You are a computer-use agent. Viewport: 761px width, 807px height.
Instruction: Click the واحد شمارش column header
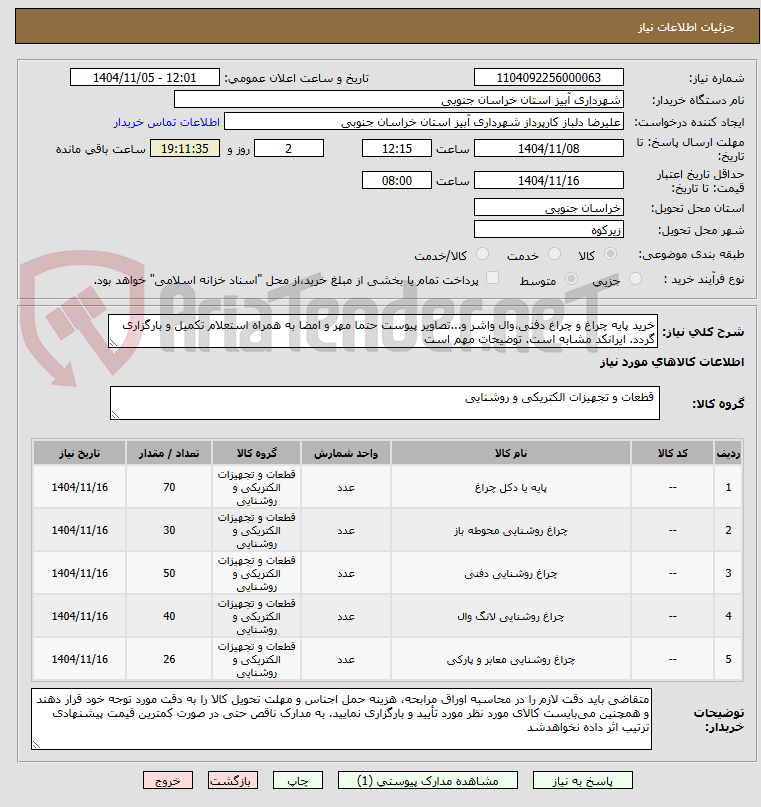pos(346,453)
